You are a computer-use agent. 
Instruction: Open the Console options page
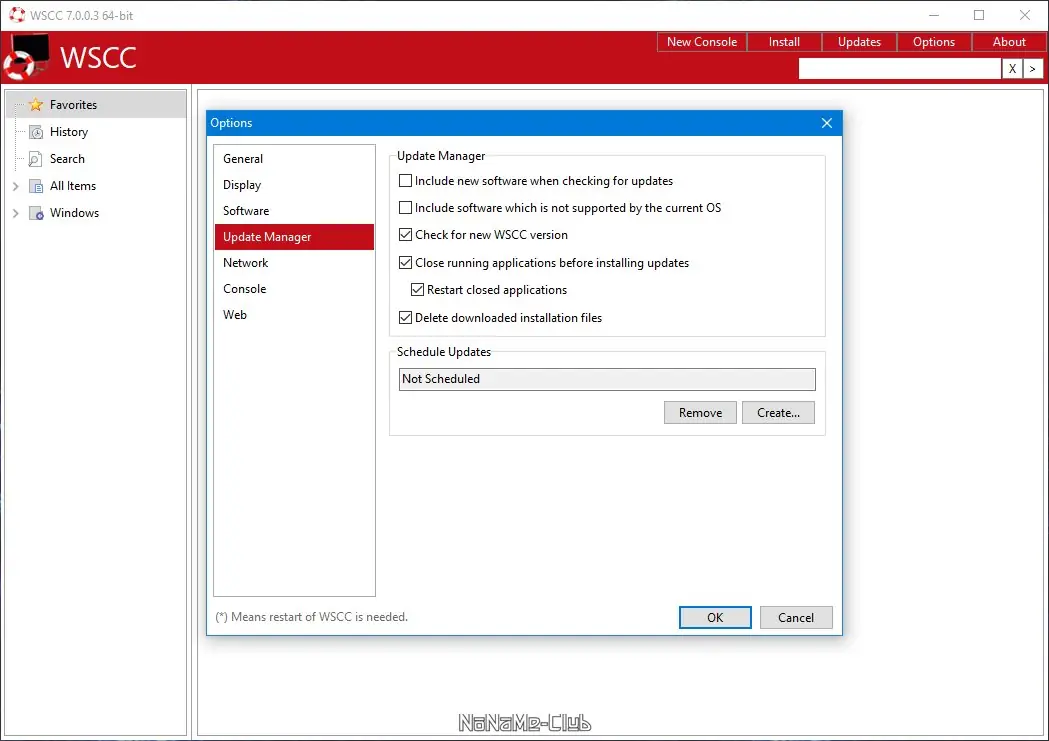(294, 289)
